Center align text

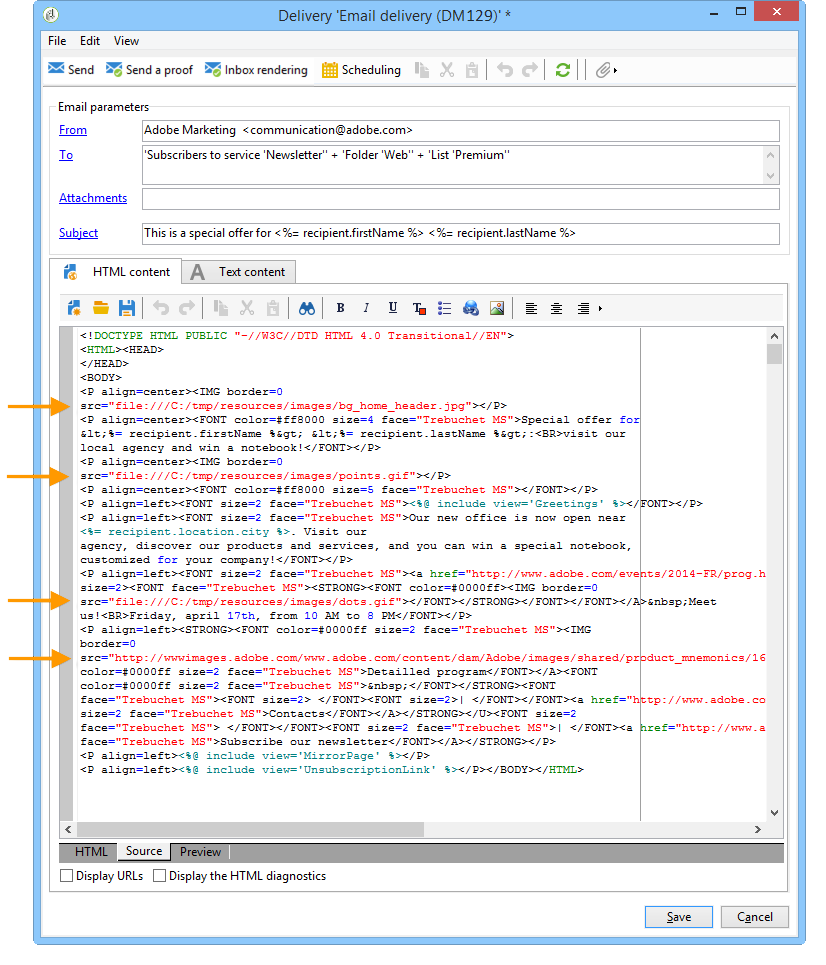[x=556, y=308]
